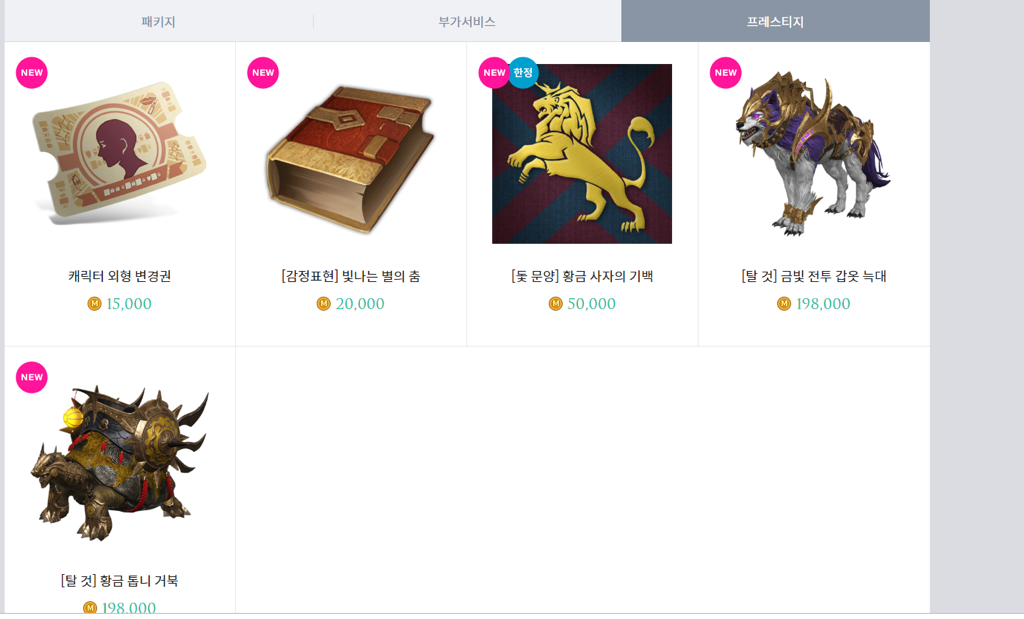
Task: Click the character appearance ticket image
Action: click(x=120, y=153)
